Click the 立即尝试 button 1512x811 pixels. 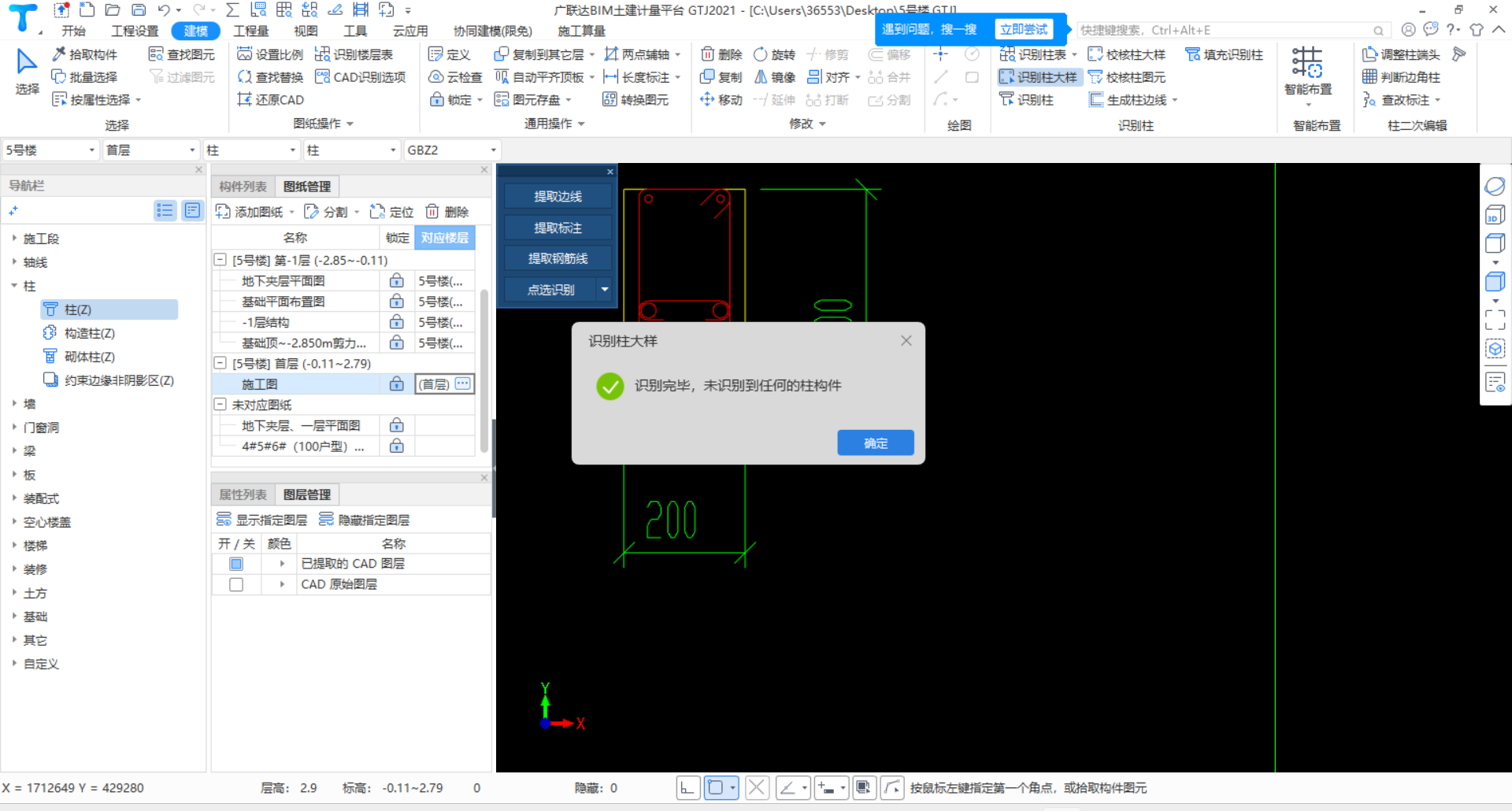click(x=1024, y=30)
